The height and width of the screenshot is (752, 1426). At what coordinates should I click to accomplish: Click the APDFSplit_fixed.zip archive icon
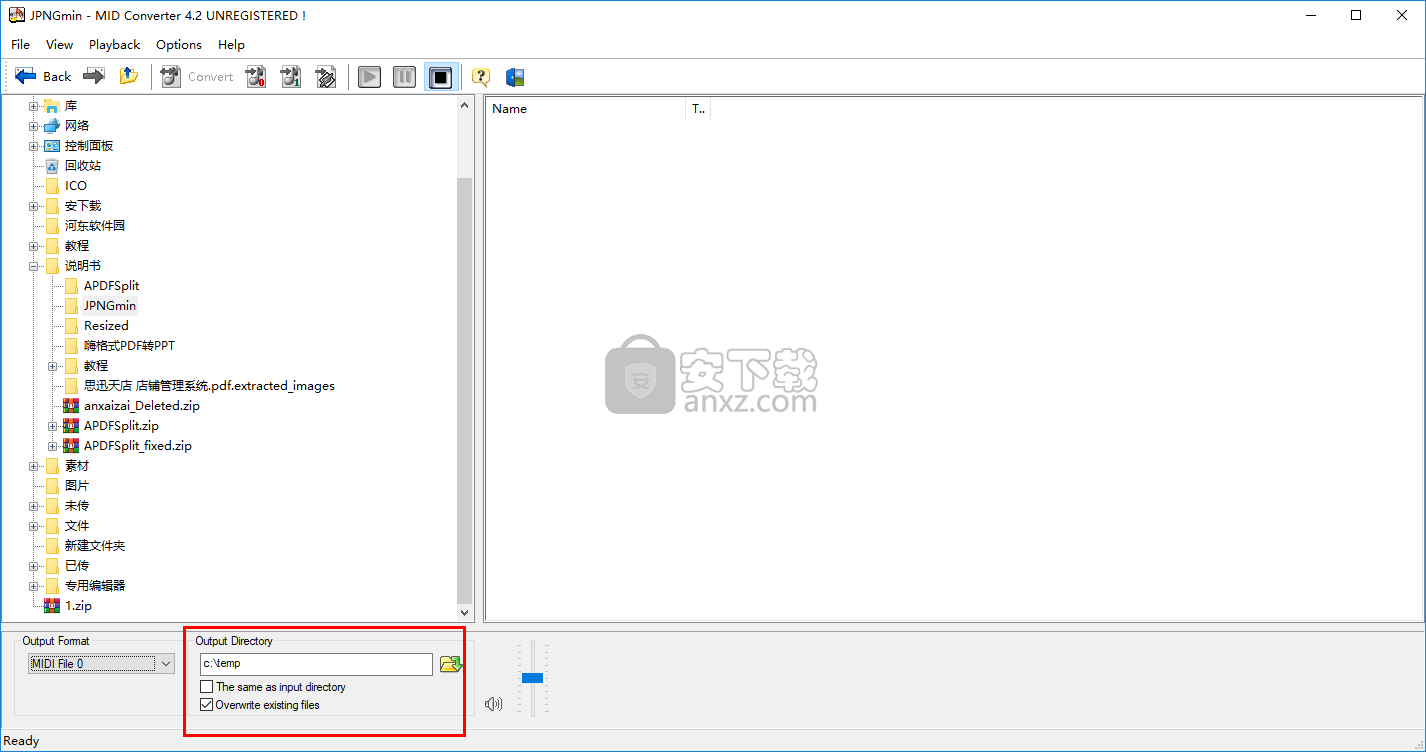(x=71, y=446)
